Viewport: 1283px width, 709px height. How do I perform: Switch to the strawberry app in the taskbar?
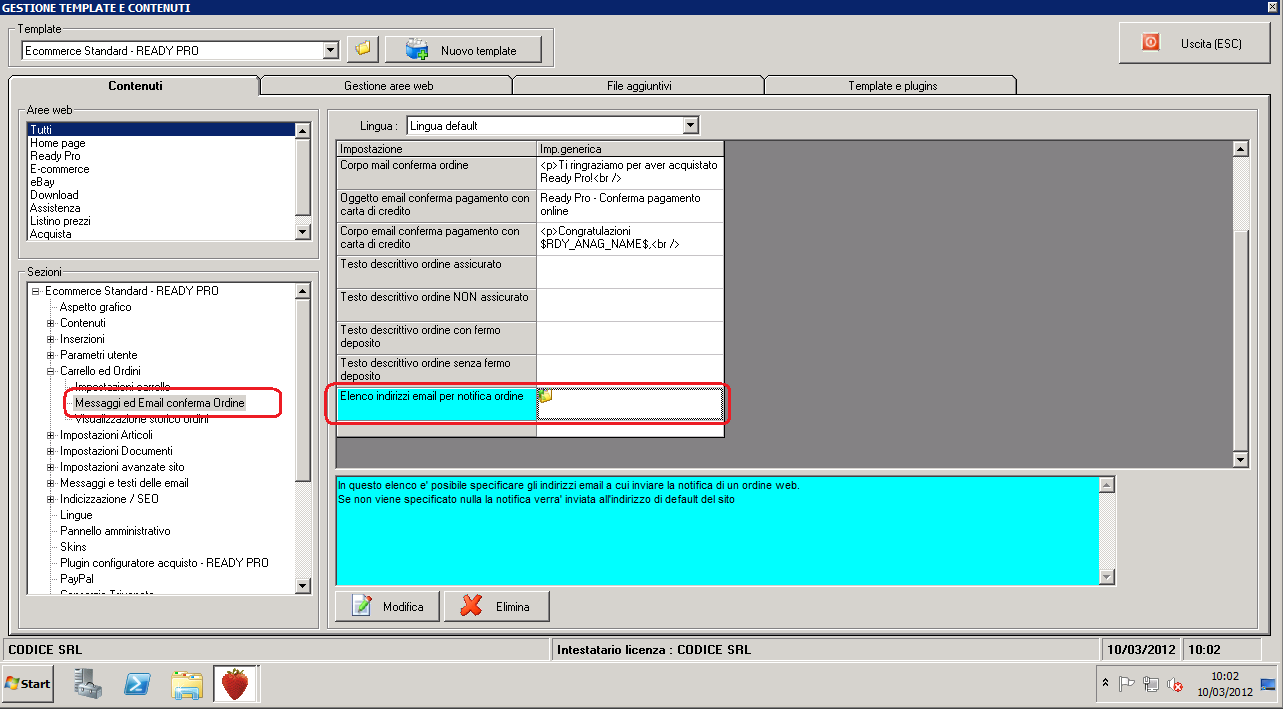[x=235, y=684]
